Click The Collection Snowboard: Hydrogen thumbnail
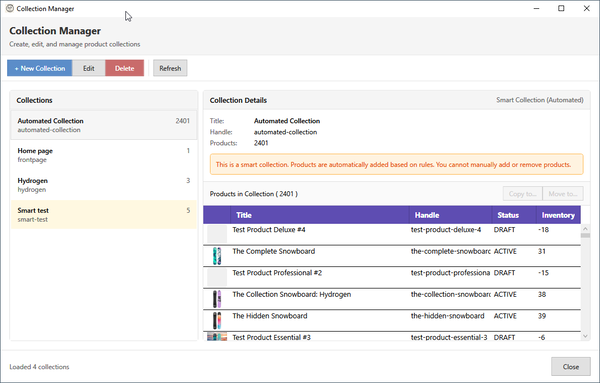This screenshot has width=600, height=383. [x=217, y=299]
